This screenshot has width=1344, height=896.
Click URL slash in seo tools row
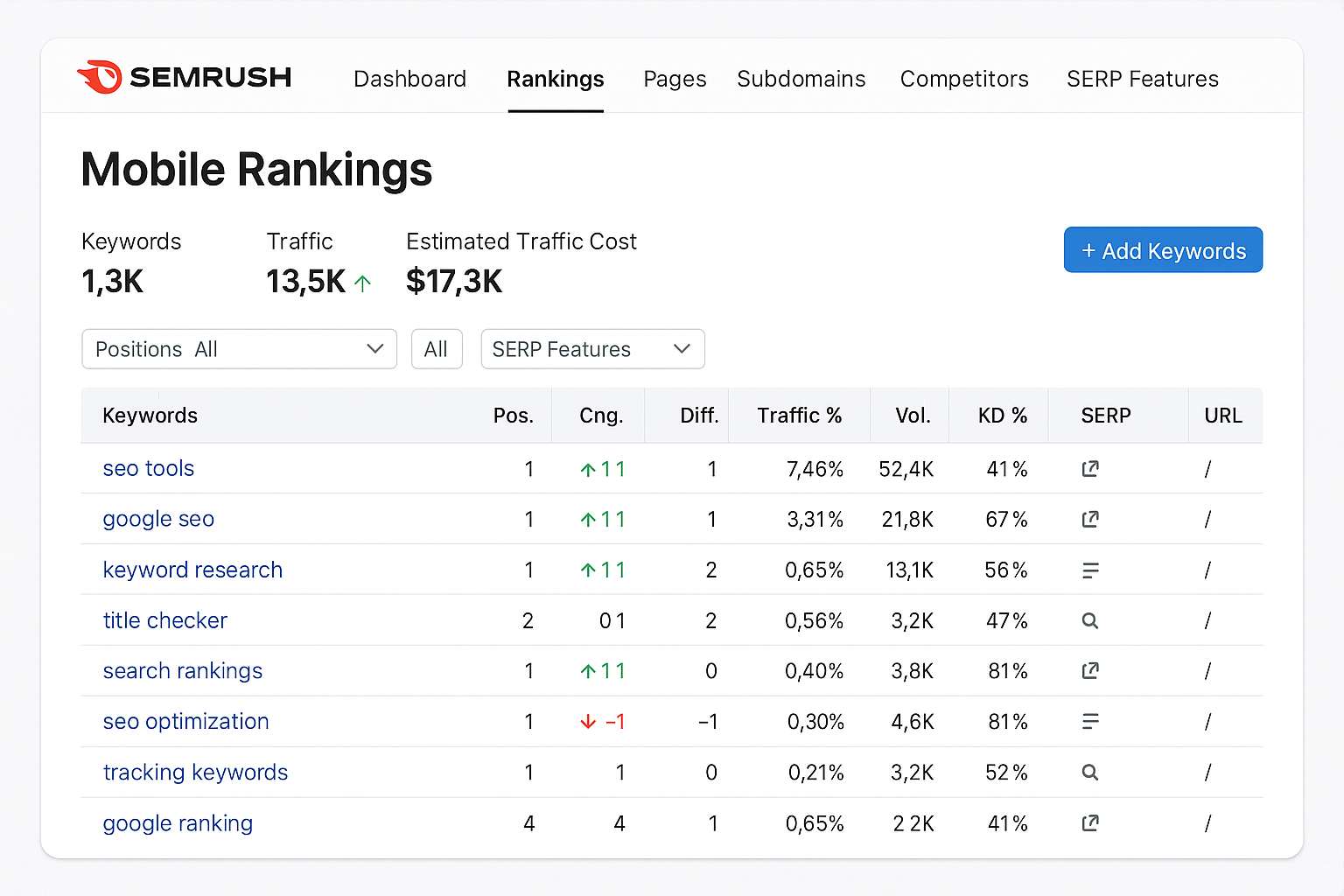pyautogui.click(x=1207, y=470)
